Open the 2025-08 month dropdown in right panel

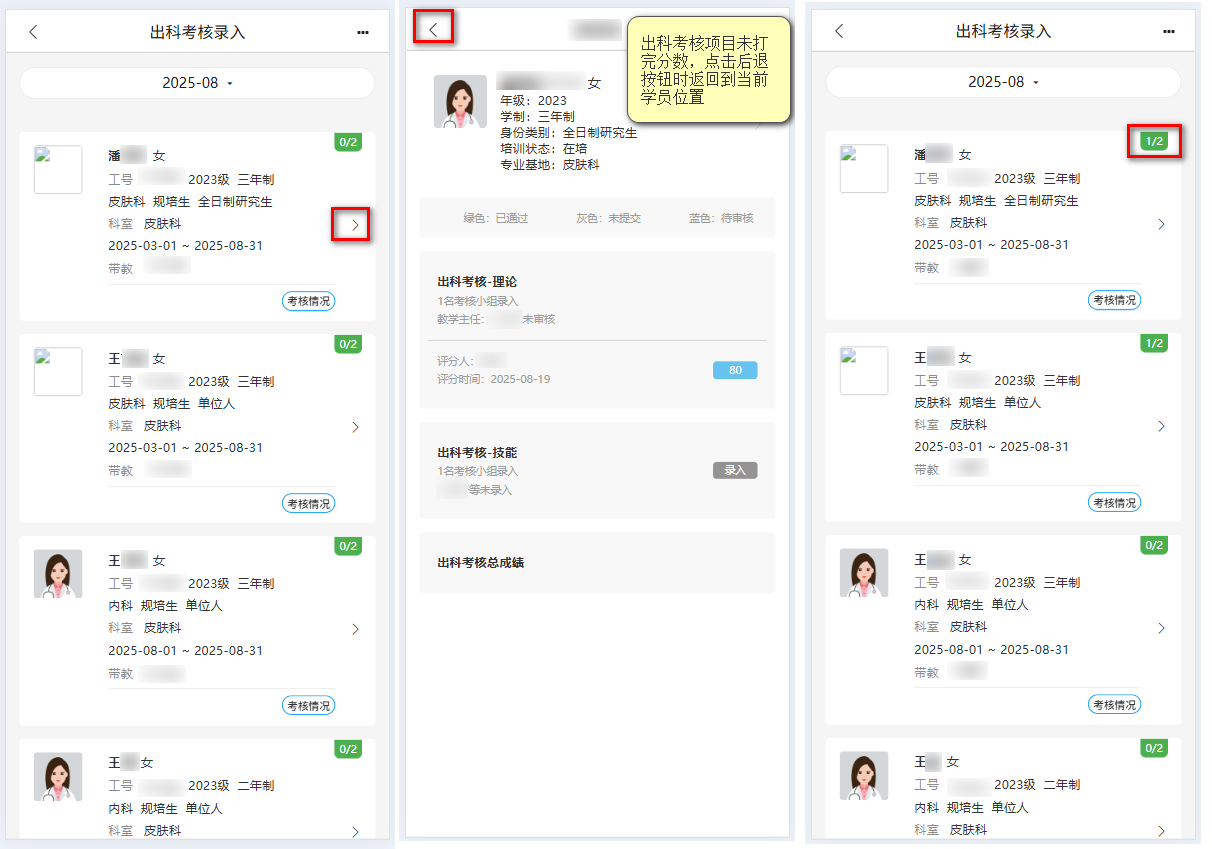point(1003,82)
